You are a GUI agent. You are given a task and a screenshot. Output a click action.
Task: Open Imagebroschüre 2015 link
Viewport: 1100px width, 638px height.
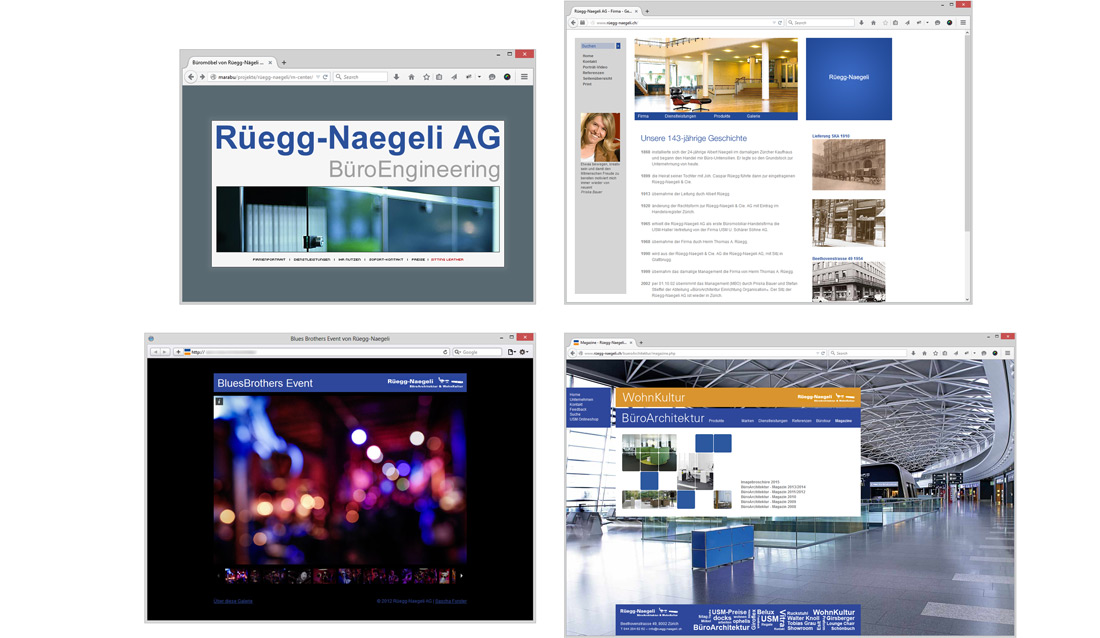760,482
